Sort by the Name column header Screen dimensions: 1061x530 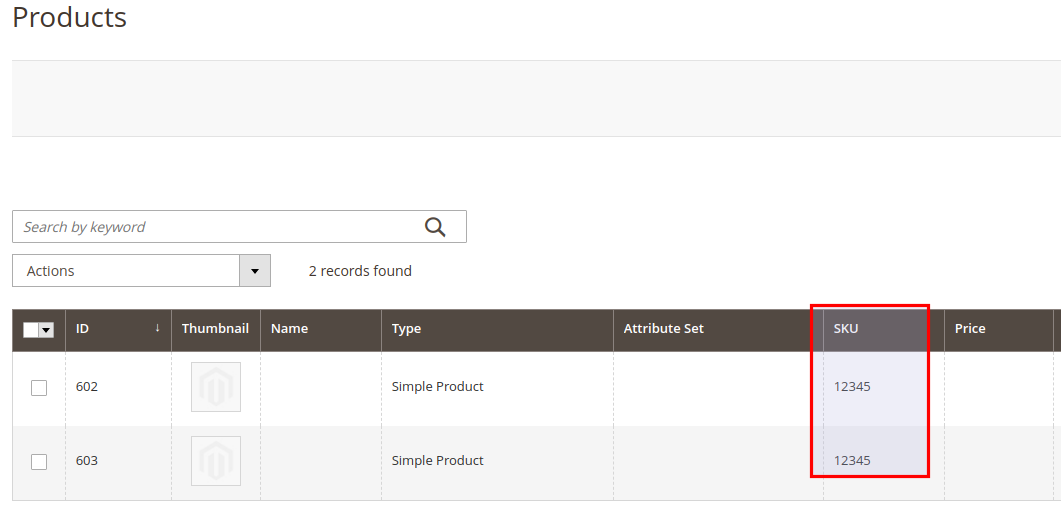coord(289,328)
